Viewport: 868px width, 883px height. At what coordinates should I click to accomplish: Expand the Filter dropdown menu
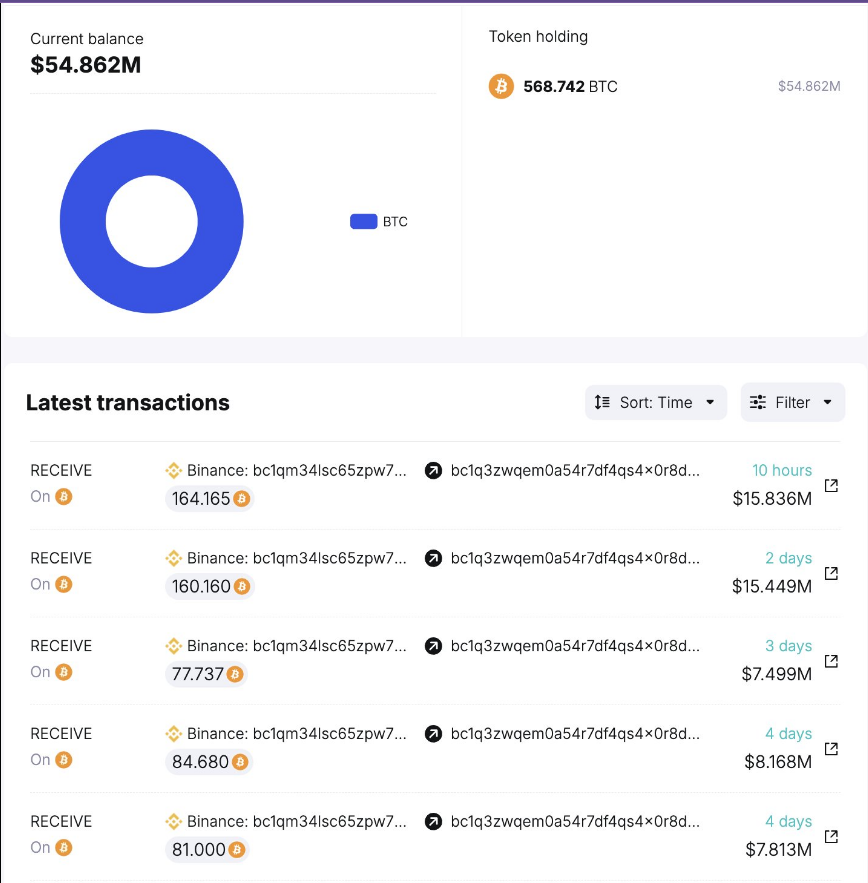[792, 402]
